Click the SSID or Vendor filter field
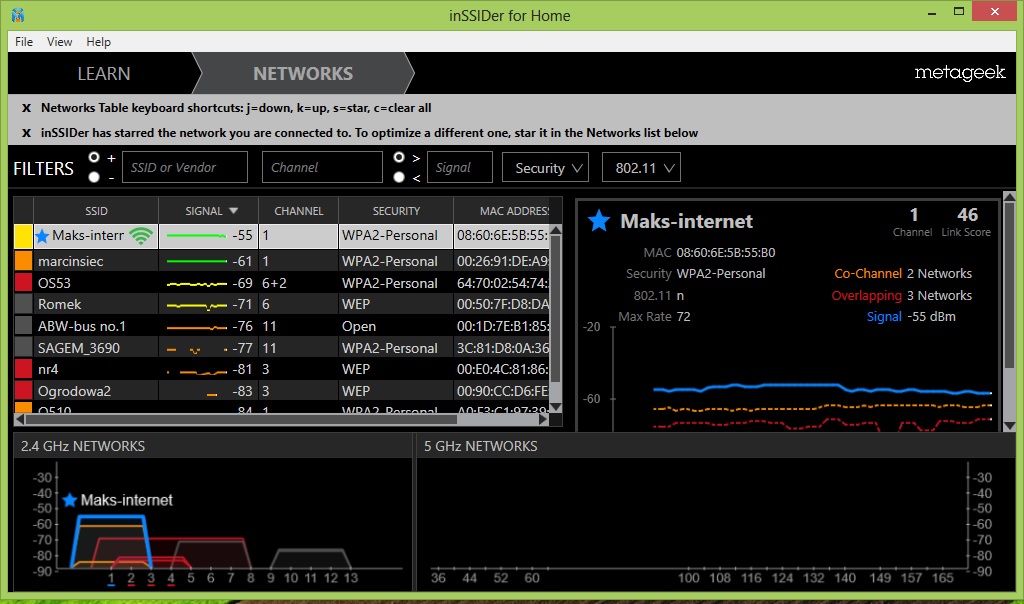This screenshot has height=604, width=1024. [185, 167]
